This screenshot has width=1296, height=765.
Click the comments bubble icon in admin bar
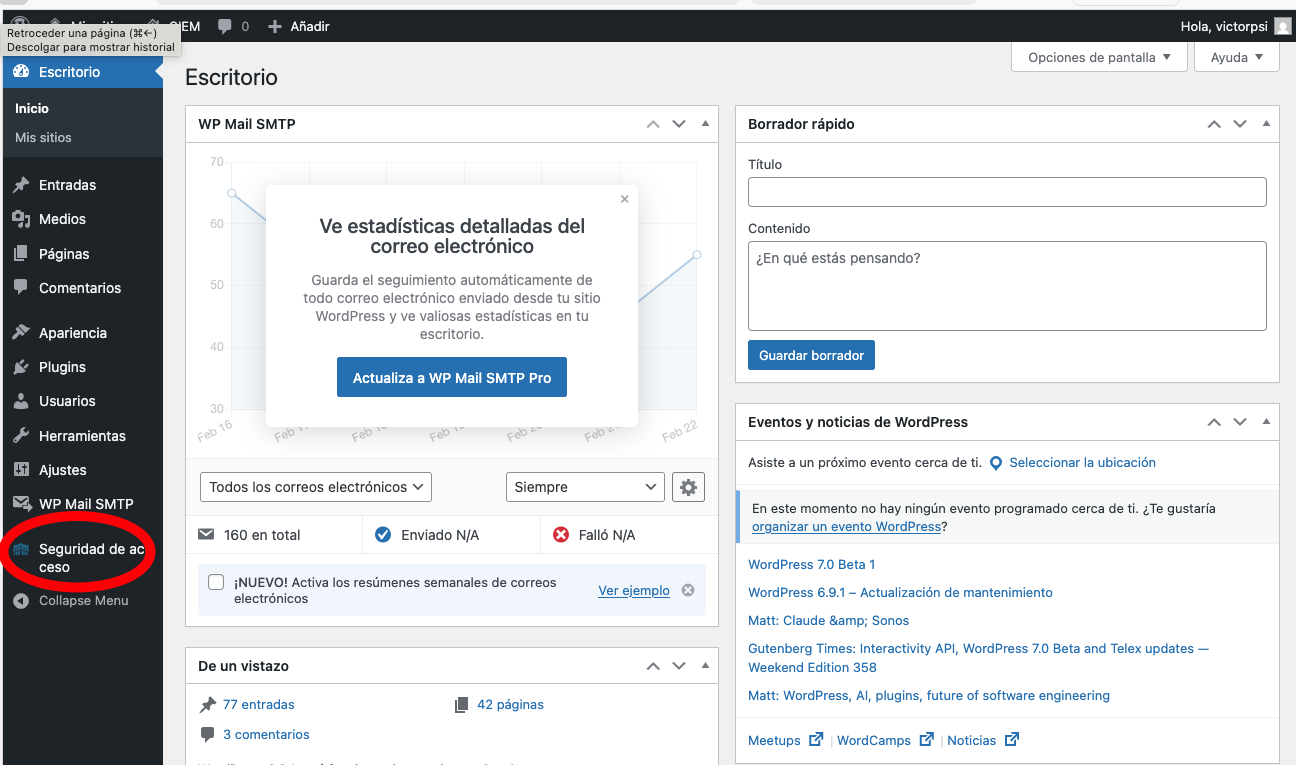(225, 26)
